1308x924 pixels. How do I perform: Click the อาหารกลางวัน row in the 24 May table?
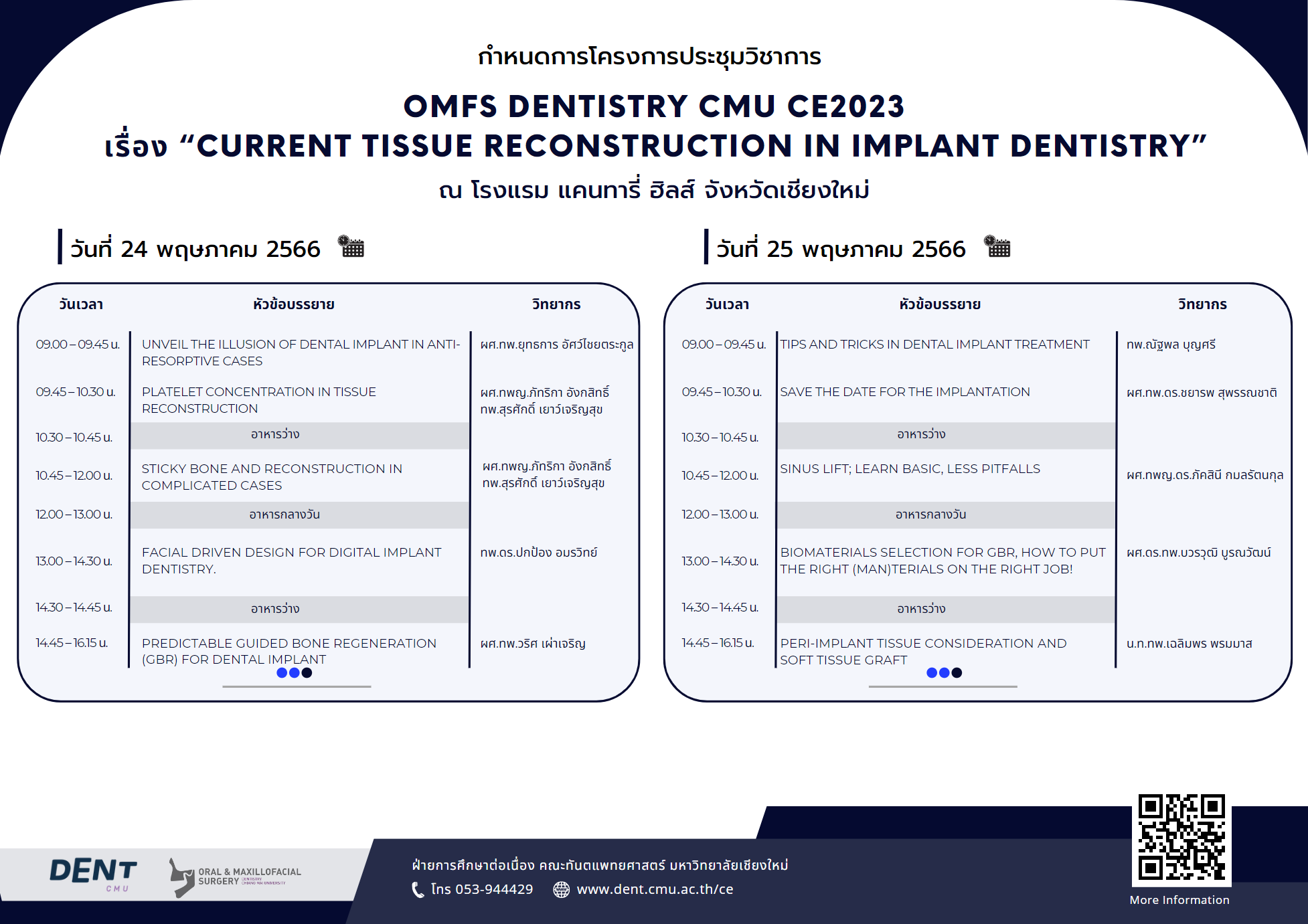[299, 515]
